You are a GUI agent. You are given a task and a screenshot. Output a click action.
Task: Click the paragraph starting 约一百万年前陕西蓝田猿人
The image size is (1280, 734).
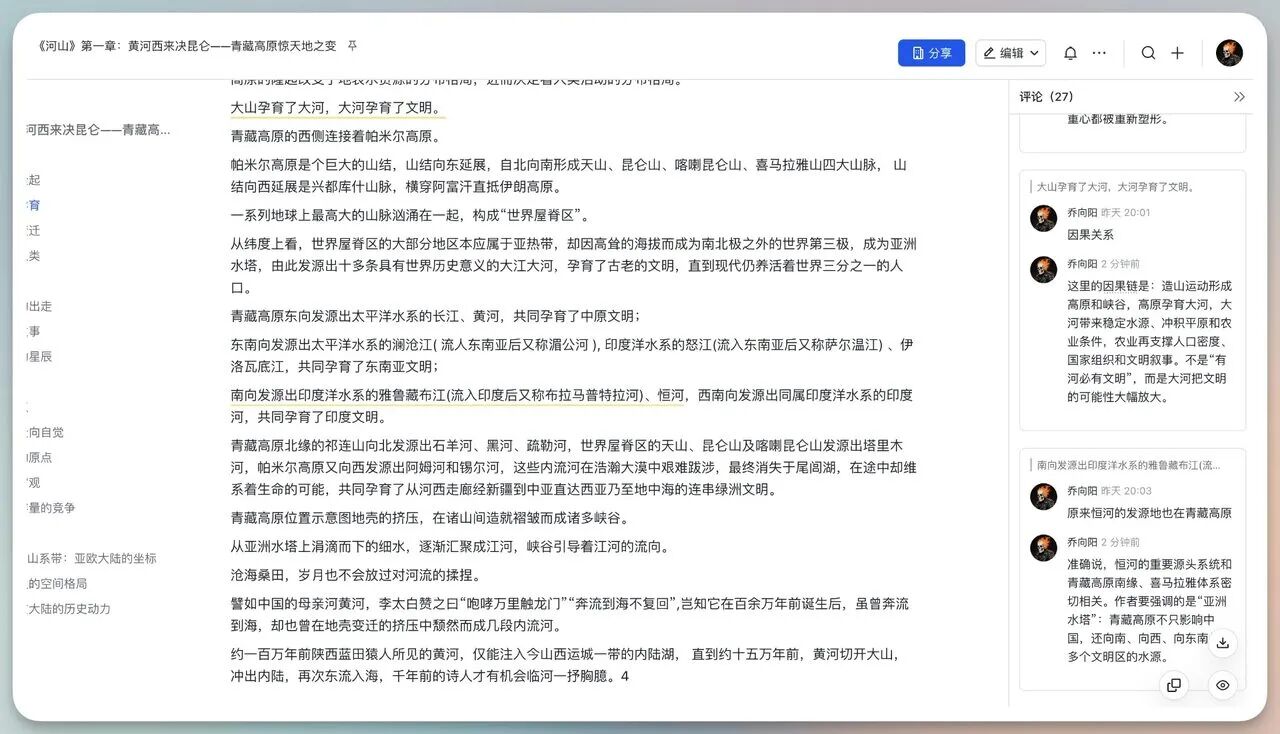point(568,665)
